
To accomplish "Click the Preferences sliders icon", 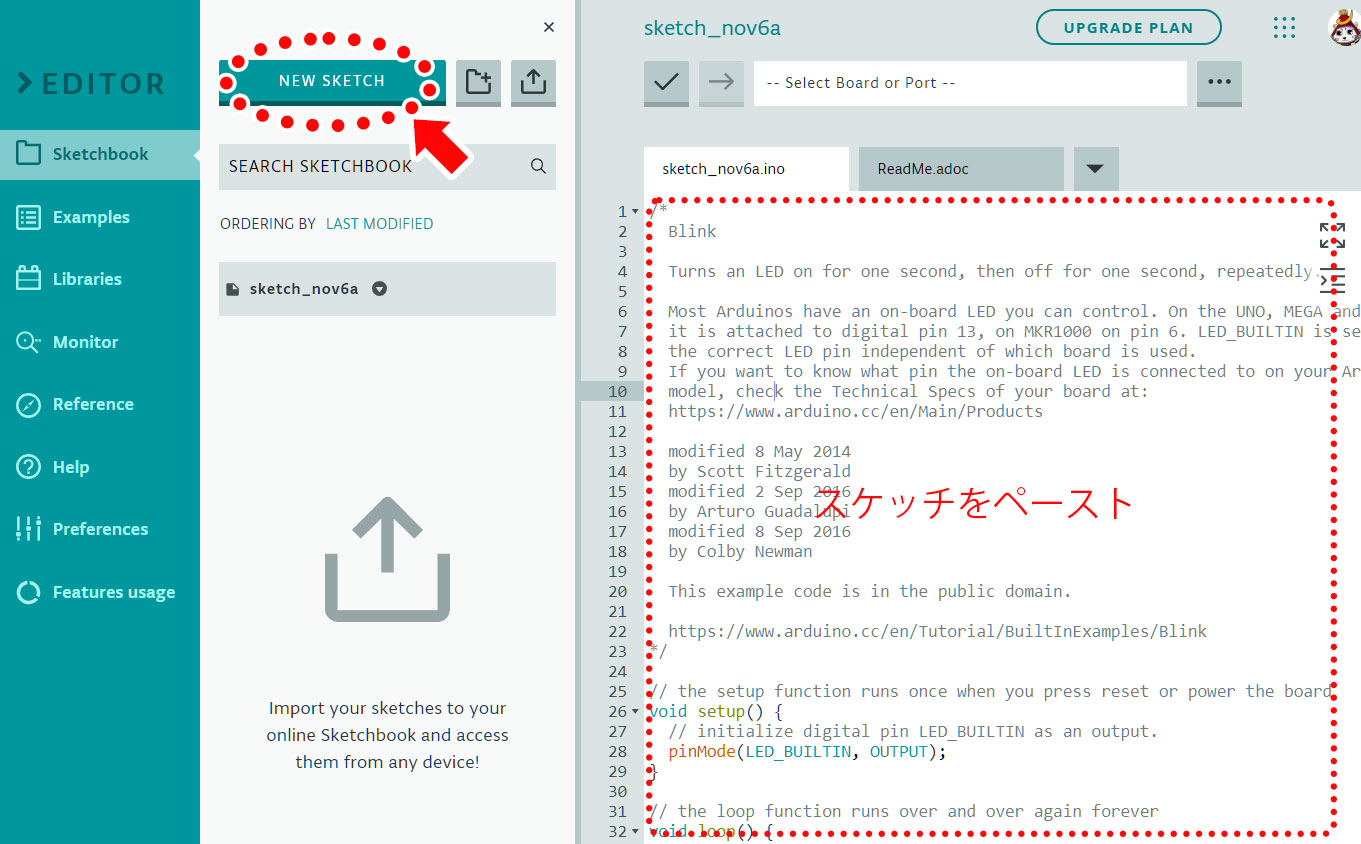I will (29, 529).
